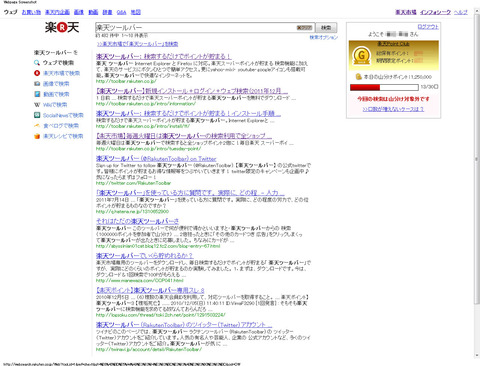This screenshot has width=480, height=366.
Task: Click the orange 食べログで検索 icon
Action: point(37,126)
